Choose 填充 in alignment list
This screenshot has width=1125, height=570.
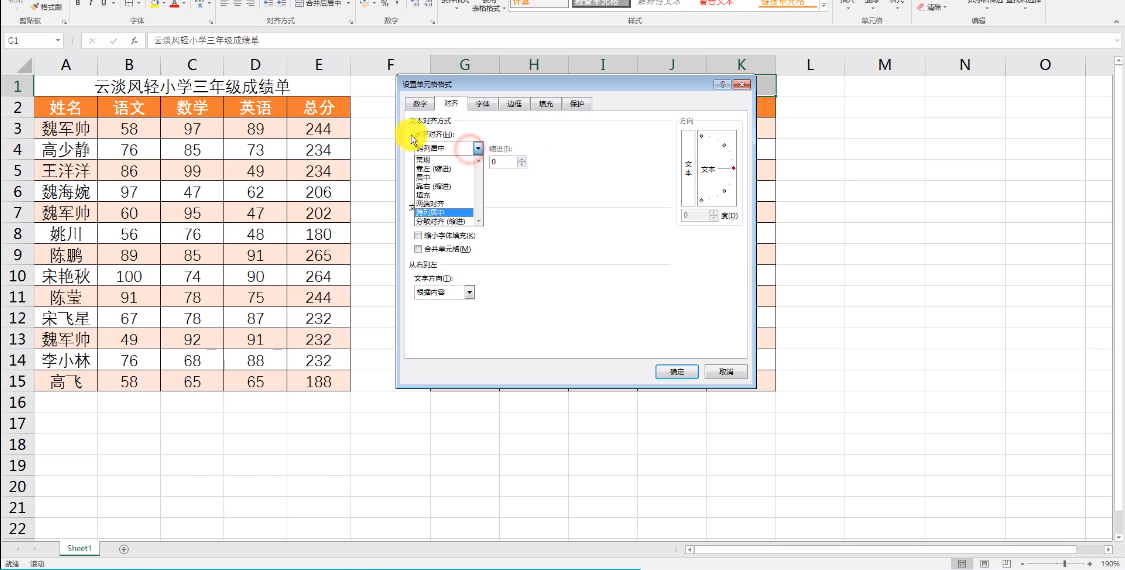(x=444, y=195)
